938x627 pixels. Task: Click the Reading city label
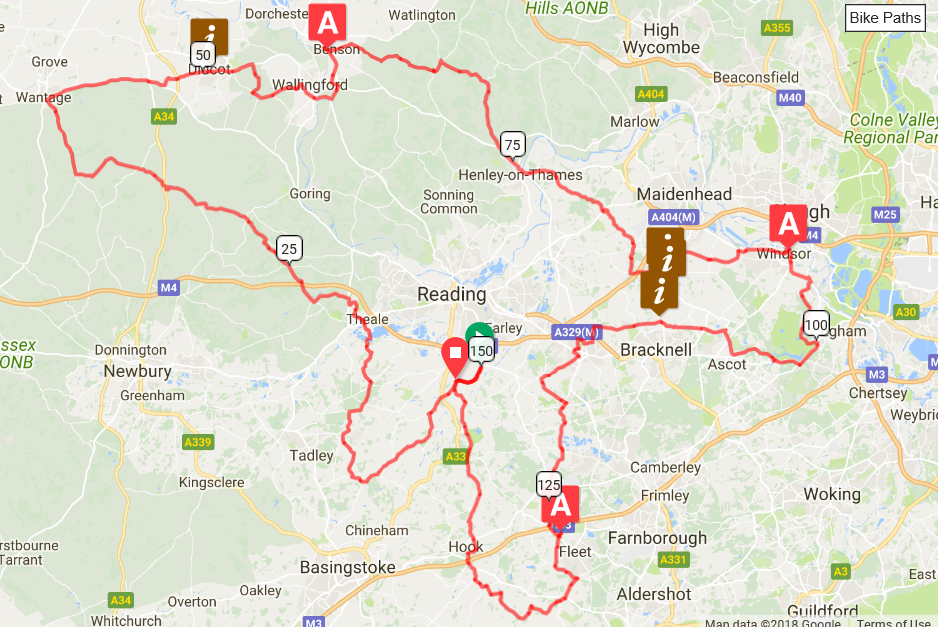tap(452, 294)
